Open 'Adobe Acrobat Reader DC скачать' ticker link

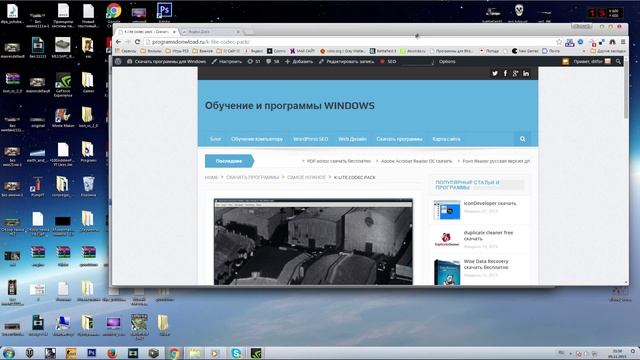click(416, 161)
